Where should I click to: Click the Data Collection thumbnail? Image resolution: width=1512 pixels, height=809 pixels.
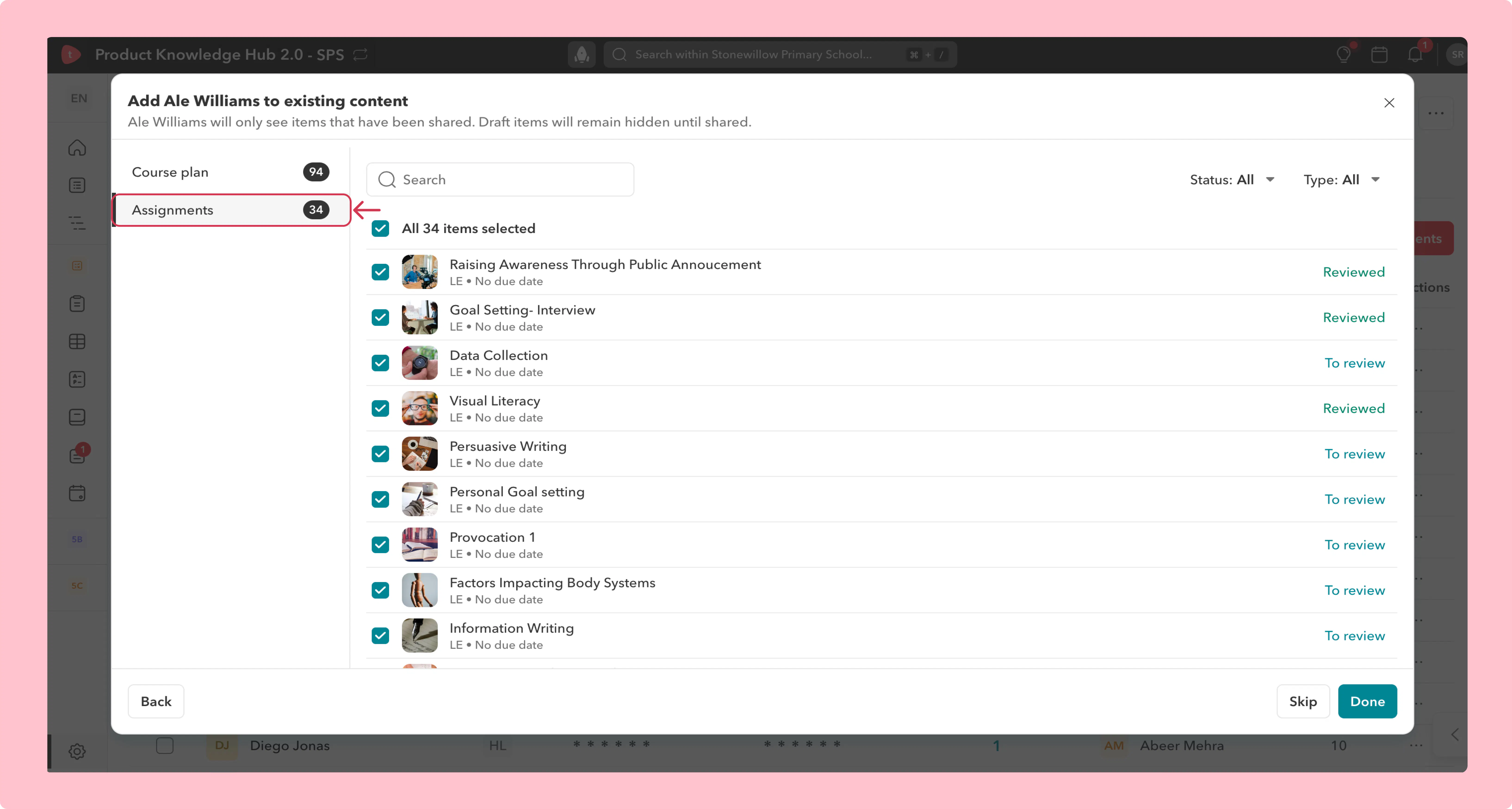point(420,363)
